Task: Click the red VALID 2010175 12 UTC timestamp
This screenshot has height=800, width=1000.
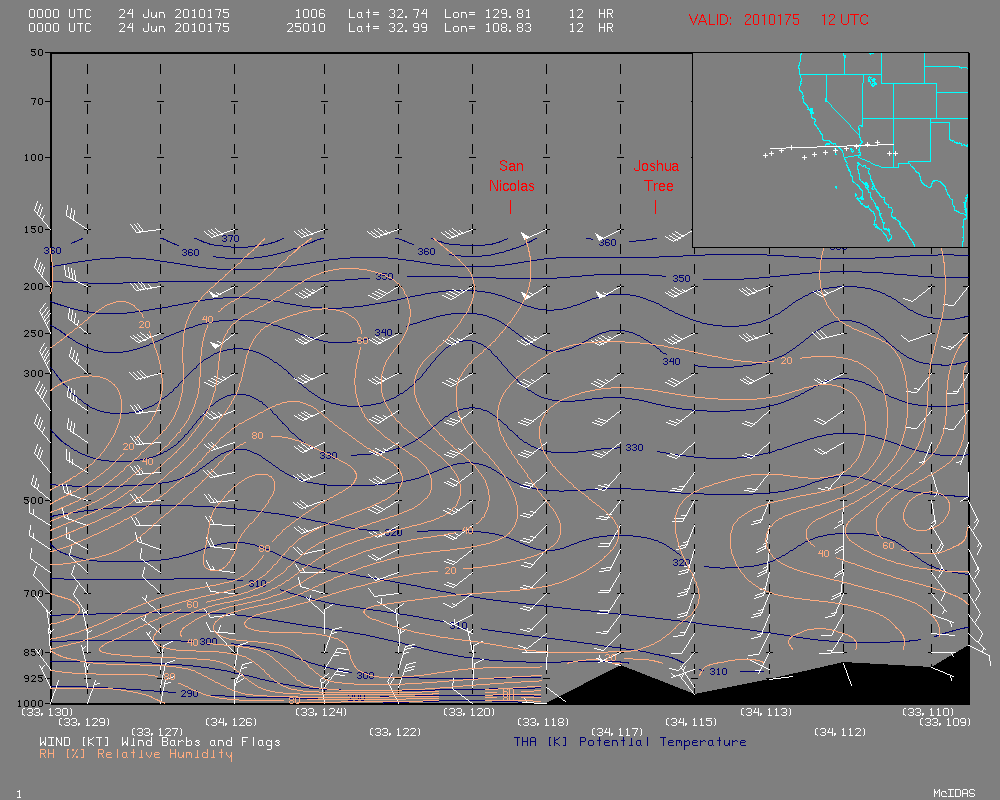Action: [x=778, y=20]
